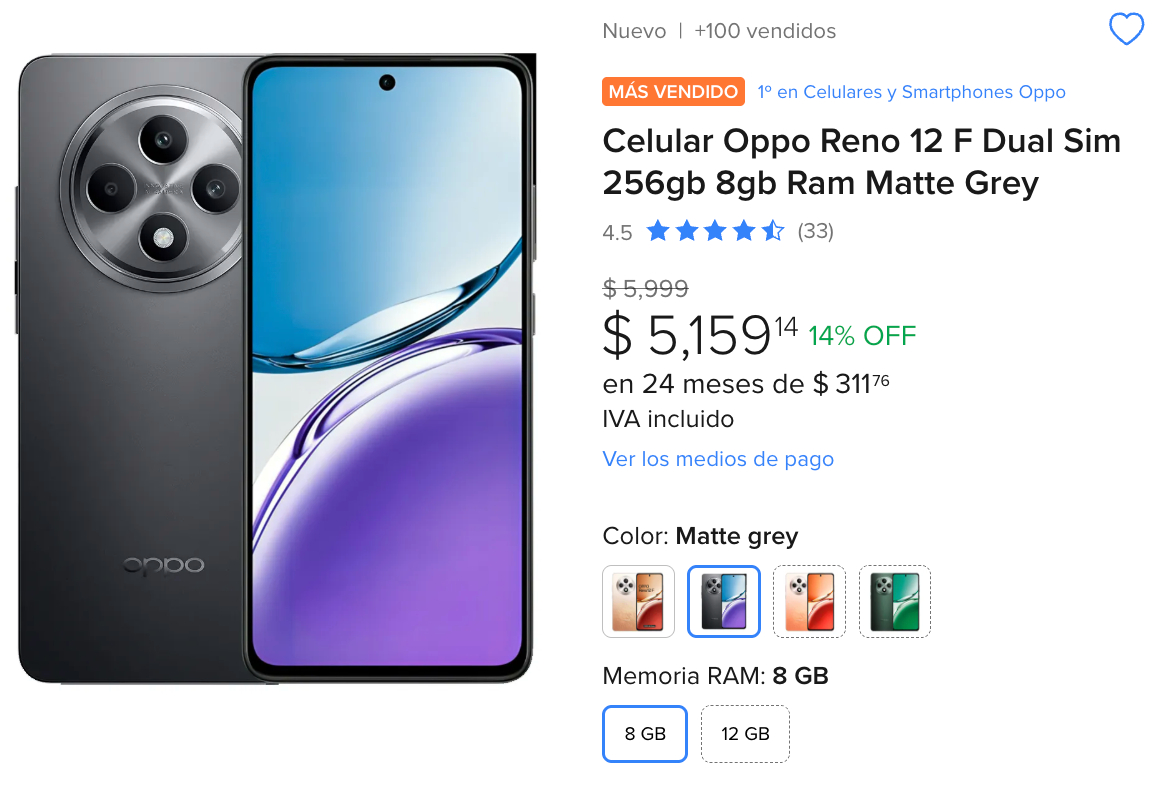
Task: Click the Celular Oppo Reno 12 F title
Action: point(861,161)
